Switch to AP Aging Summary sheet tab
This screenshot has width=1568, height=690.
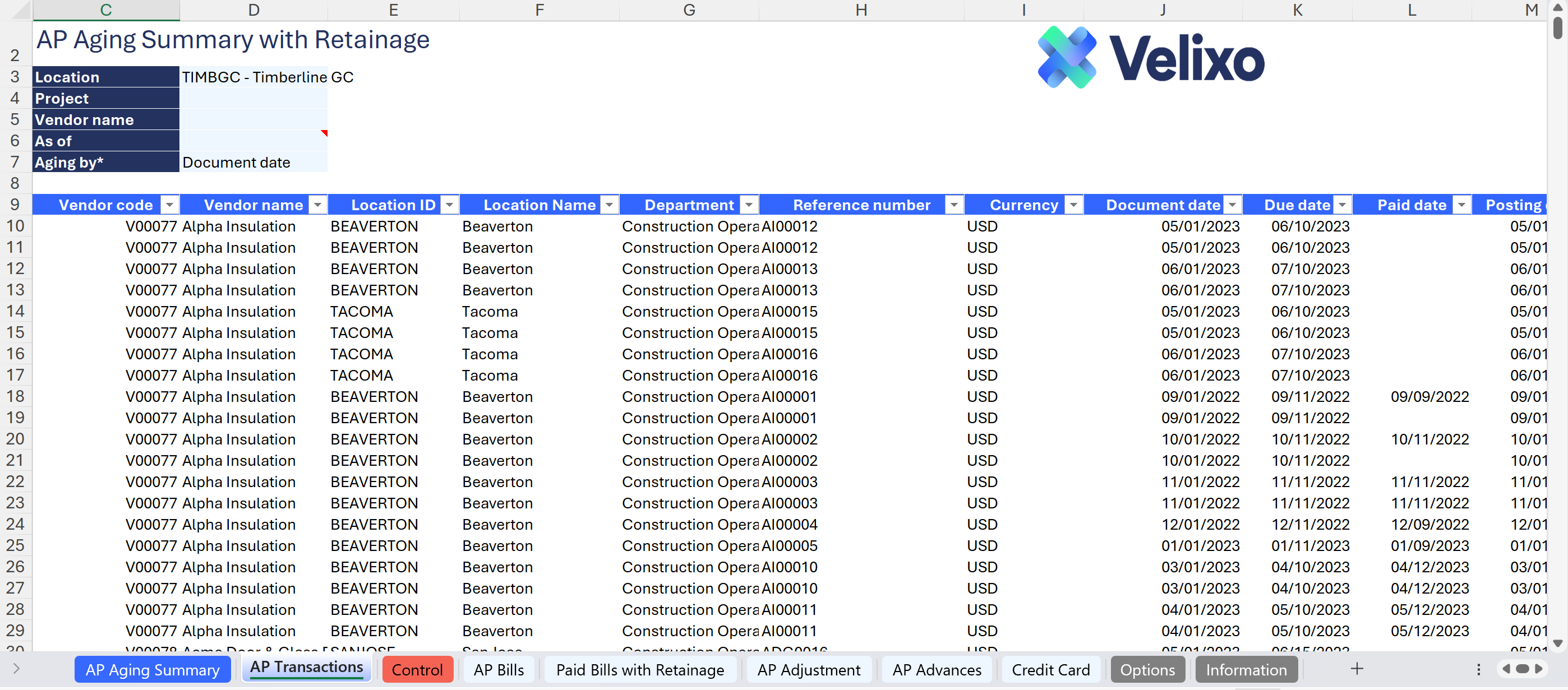[152, 670]
